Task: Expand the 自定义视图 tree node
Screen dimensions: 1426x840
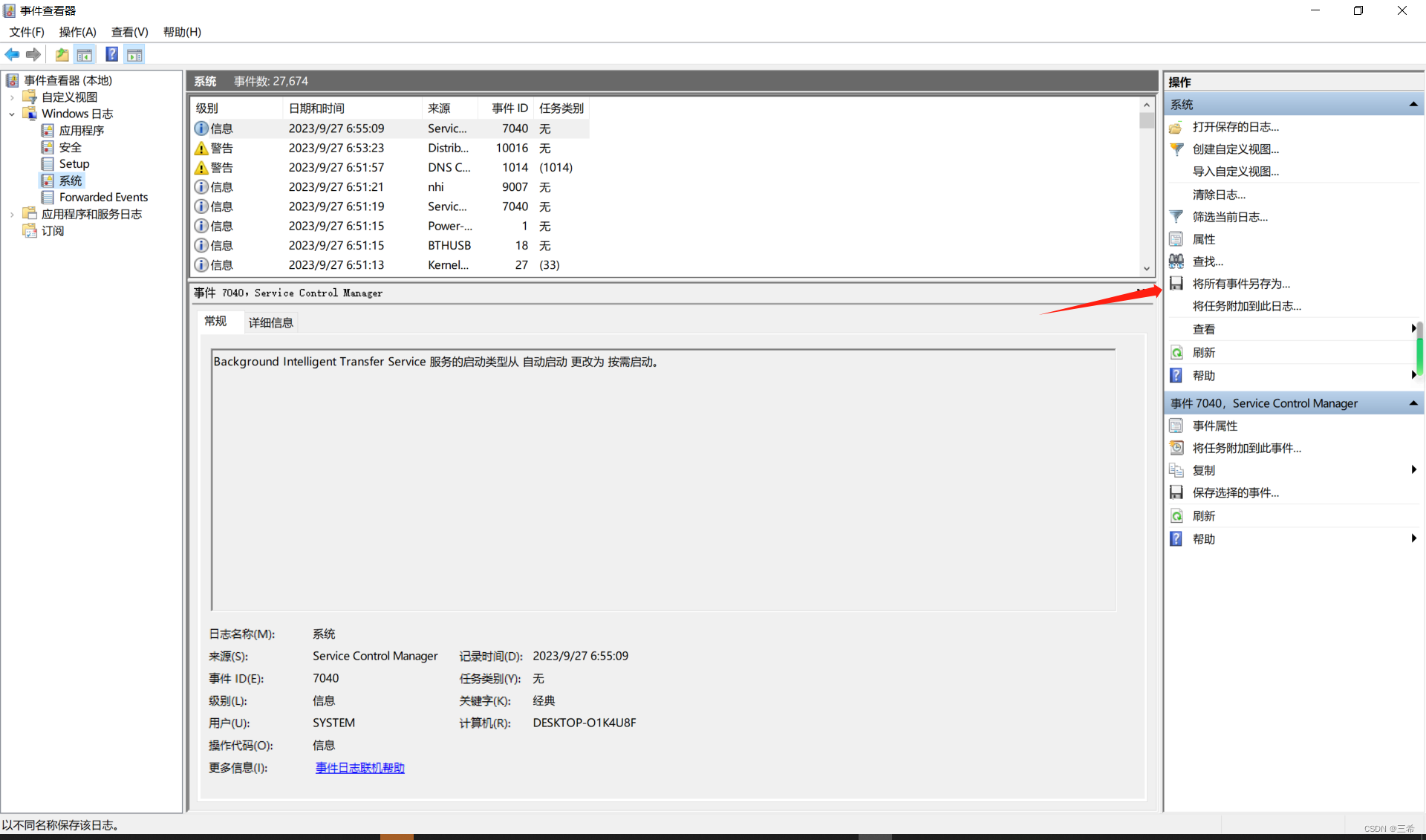Action: (x=12, y=97)
